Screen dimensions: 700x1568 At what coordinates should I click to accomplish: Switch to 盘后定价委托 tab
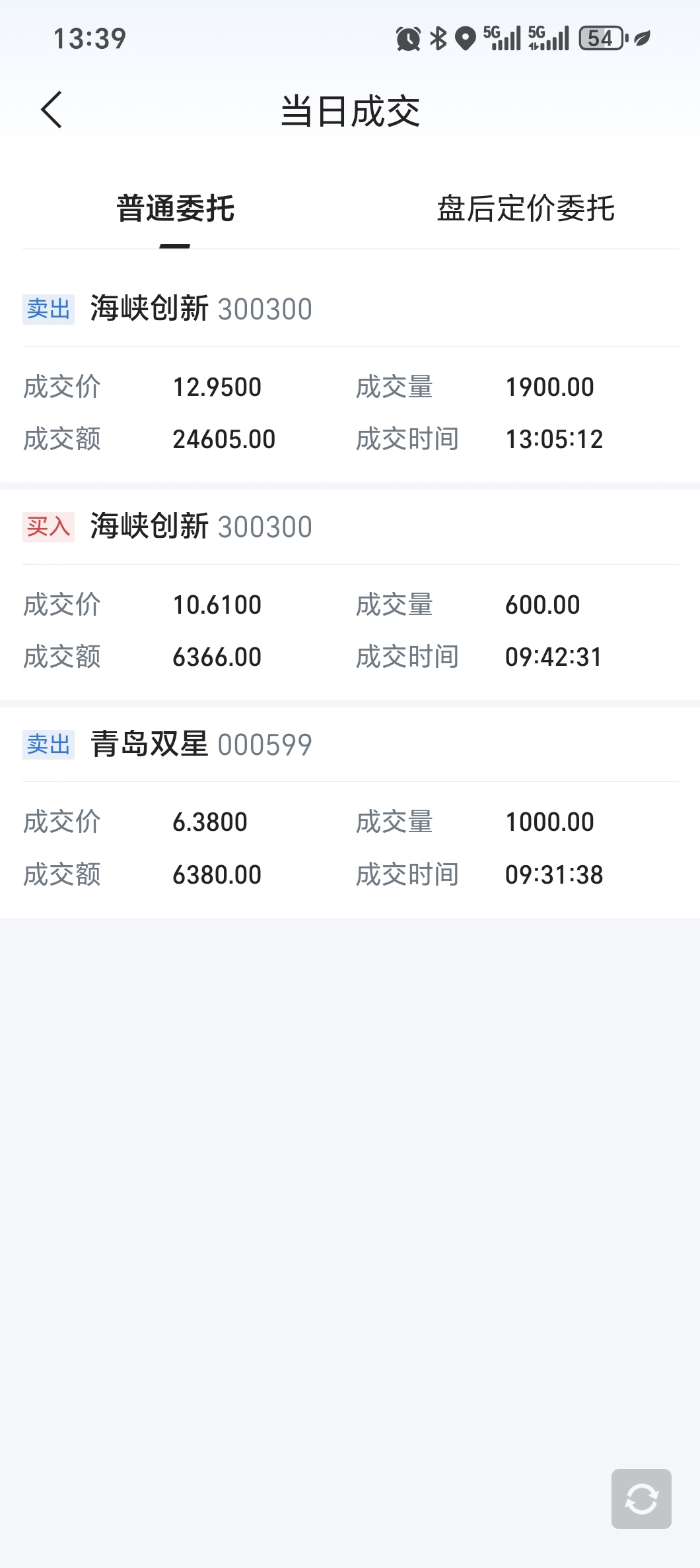[x=526, y=209]
